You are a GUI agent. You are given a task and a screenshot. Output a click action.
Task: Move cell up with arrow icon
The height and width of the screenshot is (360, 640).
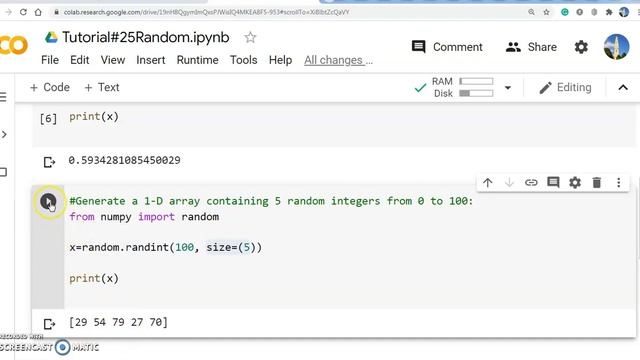pyautogui.click(x=488, y=182)
